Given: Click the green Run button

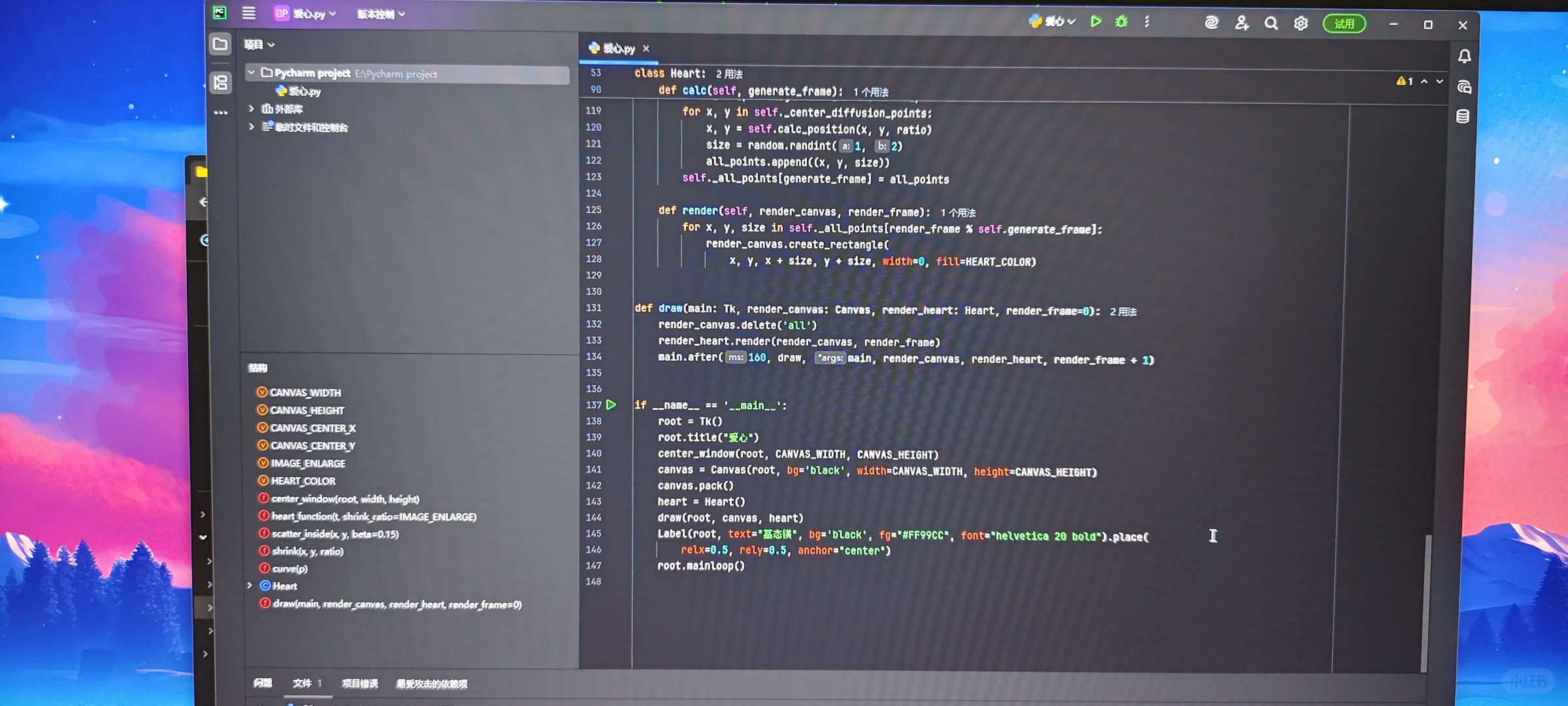Looking at the screenshot, I should point(1096,22).
